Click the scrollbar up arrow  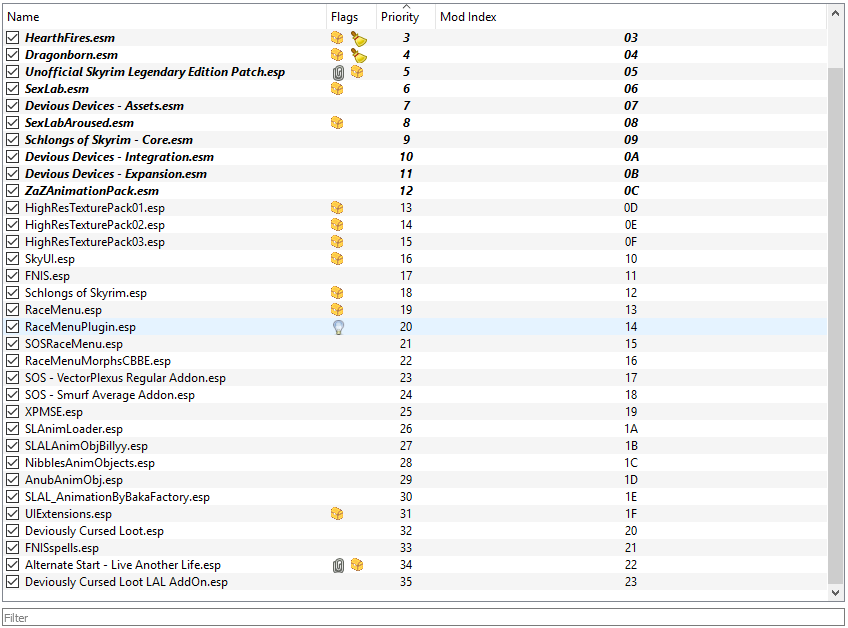click(836, 14)
